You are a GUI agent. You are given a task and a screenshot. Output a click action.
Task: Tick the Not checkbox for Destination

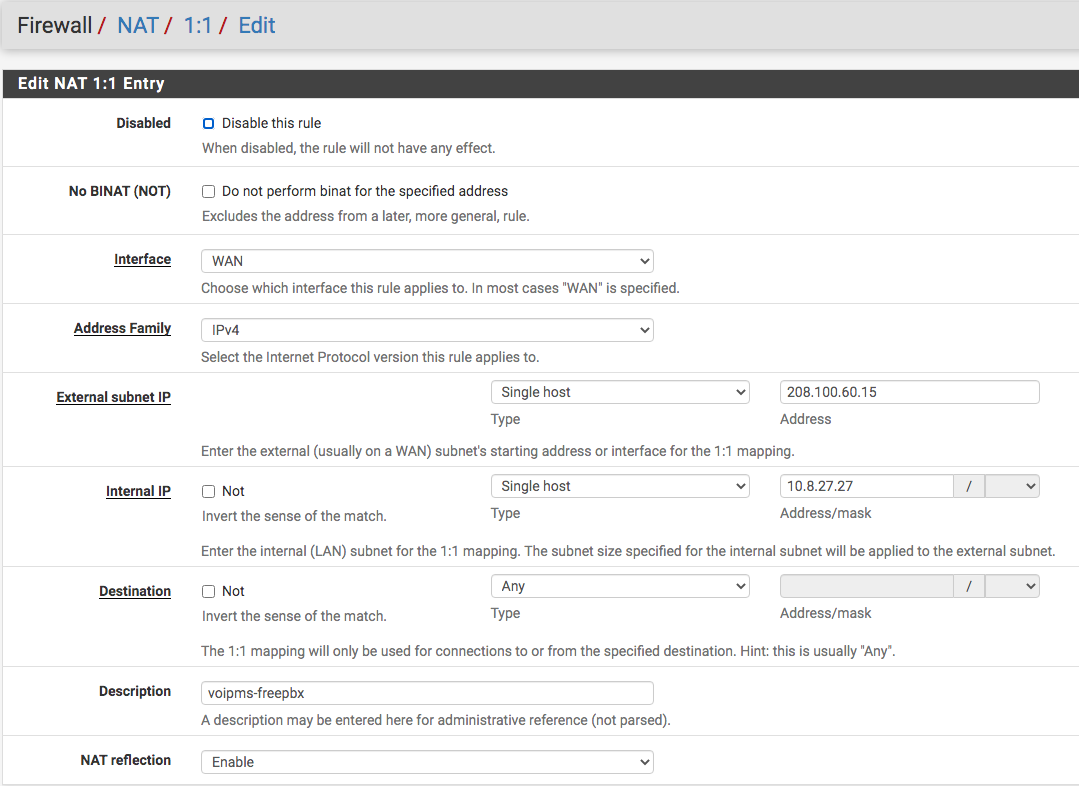coord(208,591)
